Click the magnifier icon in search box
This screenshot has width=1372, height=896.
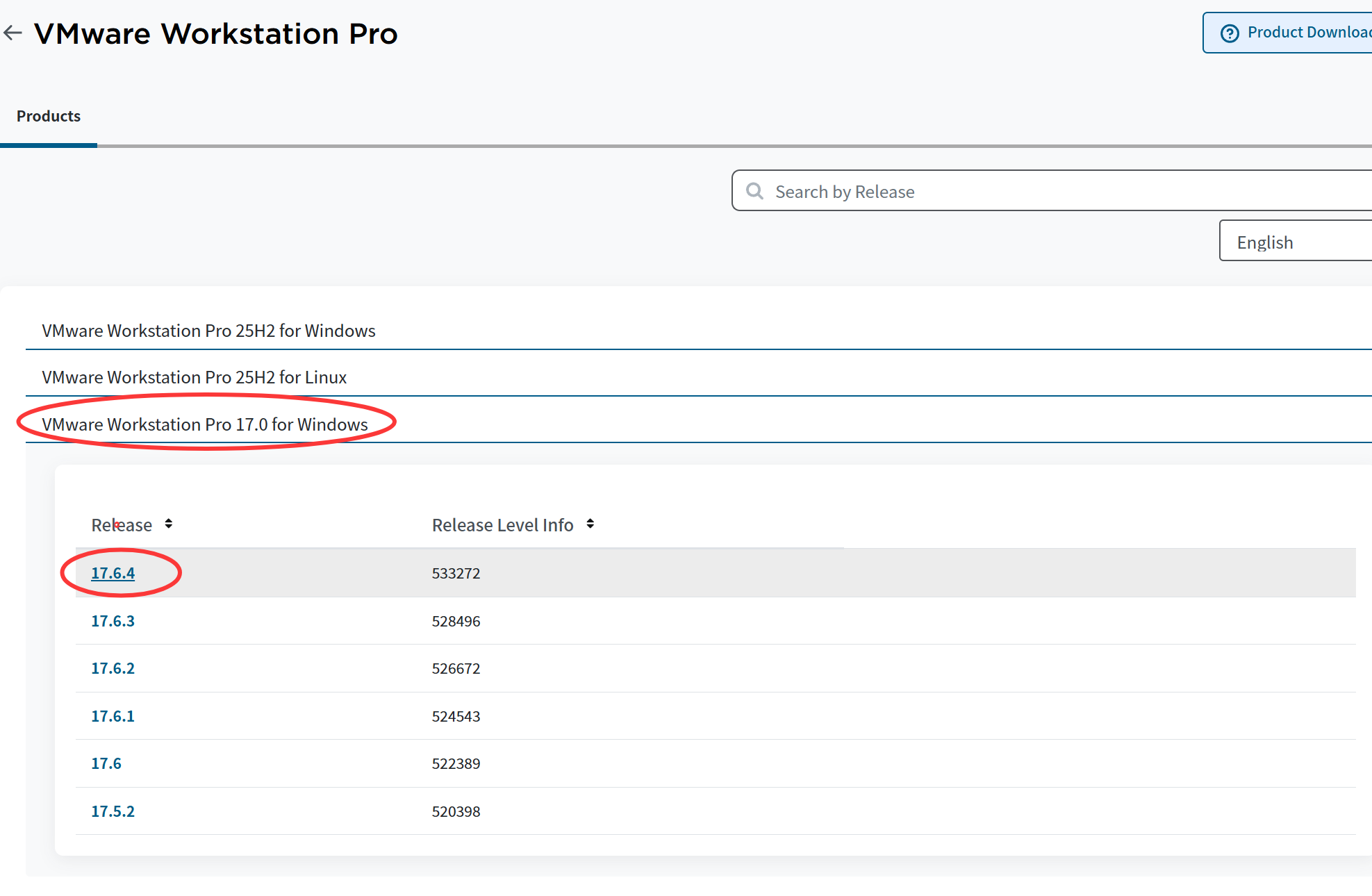tap(754, 191)
